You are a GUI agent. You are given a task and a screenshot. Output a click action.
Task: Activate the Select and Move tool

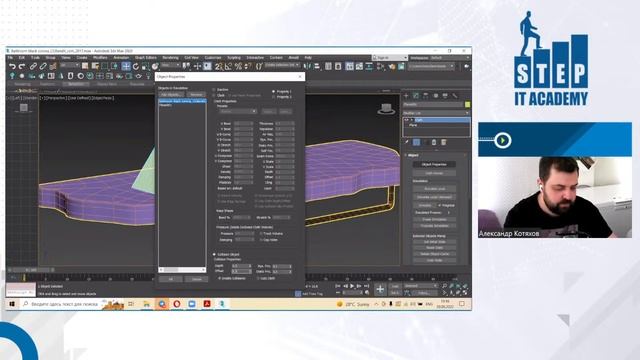click(126, 66)
